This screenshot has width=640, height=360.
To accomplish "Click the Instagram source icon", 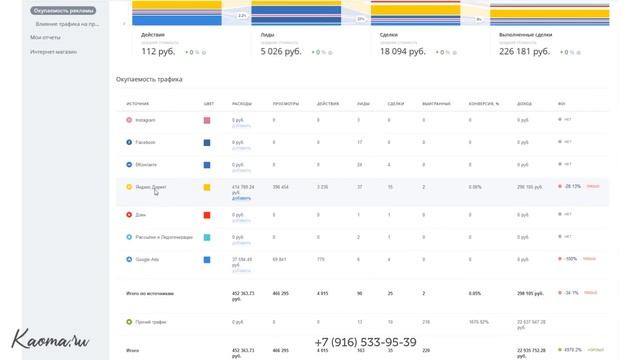I will click(x=129, y=120).
